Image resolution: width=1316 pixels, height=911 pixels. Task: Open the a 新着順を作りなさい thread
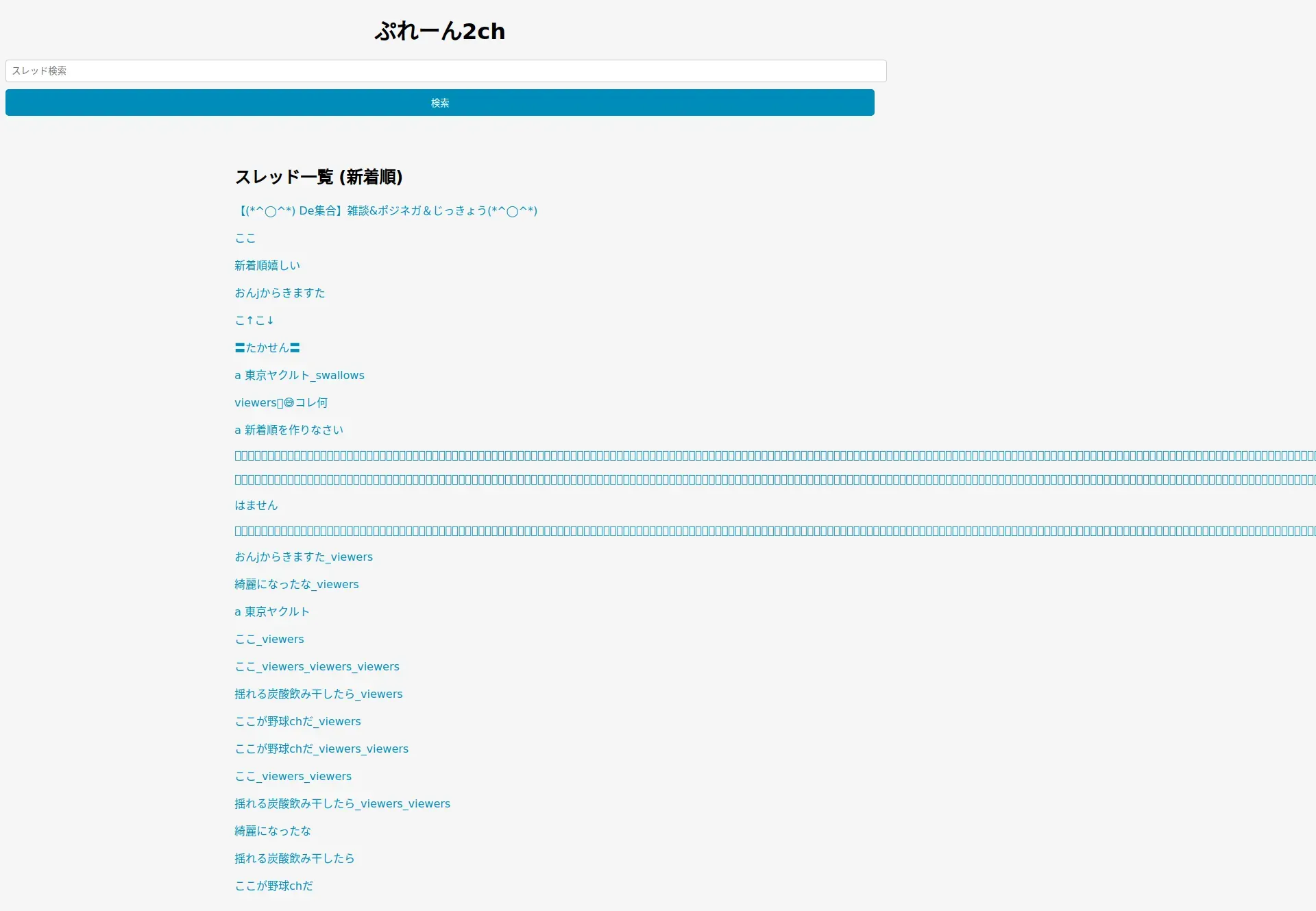tap(289, 430)
